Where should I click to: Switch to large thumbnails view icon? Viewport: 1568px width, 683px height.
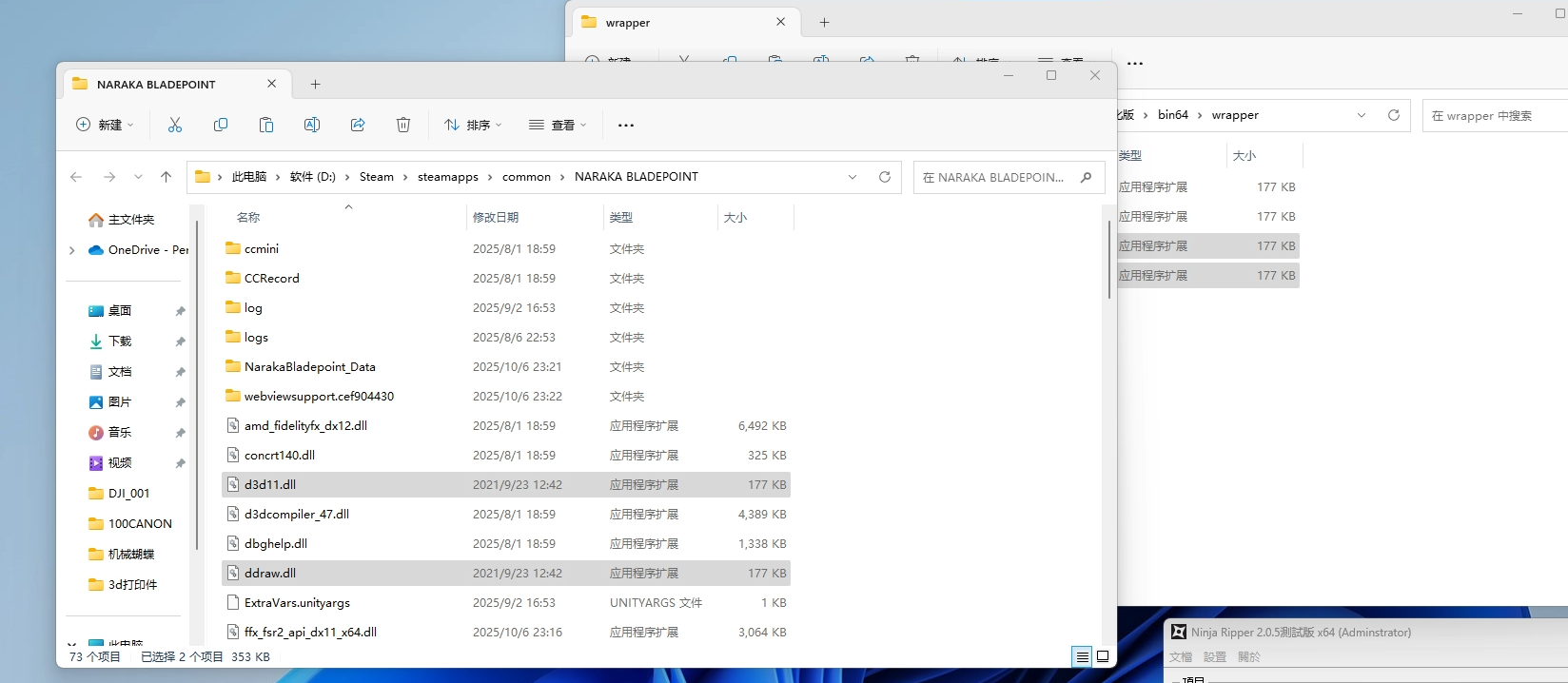(1103, 656)
